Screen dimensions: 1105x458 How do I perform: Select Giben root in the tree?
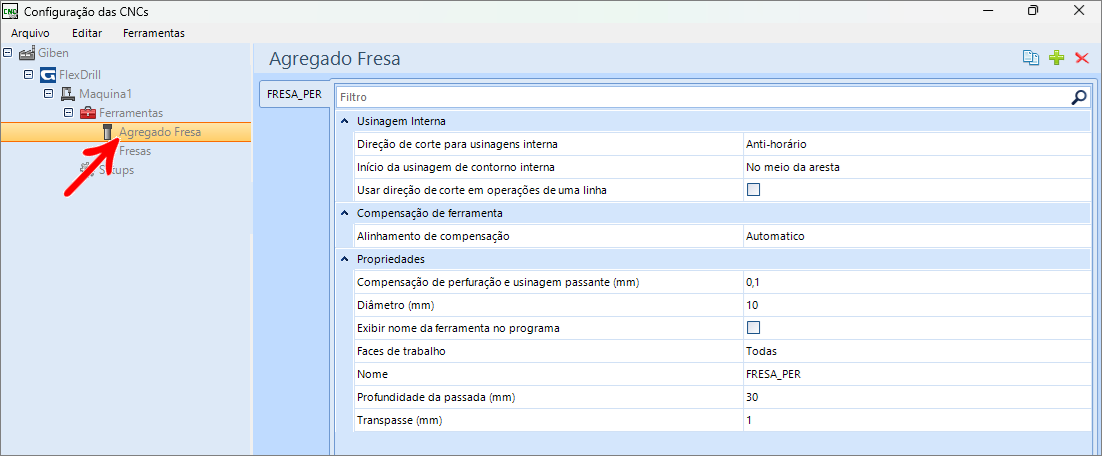point(54,53)
